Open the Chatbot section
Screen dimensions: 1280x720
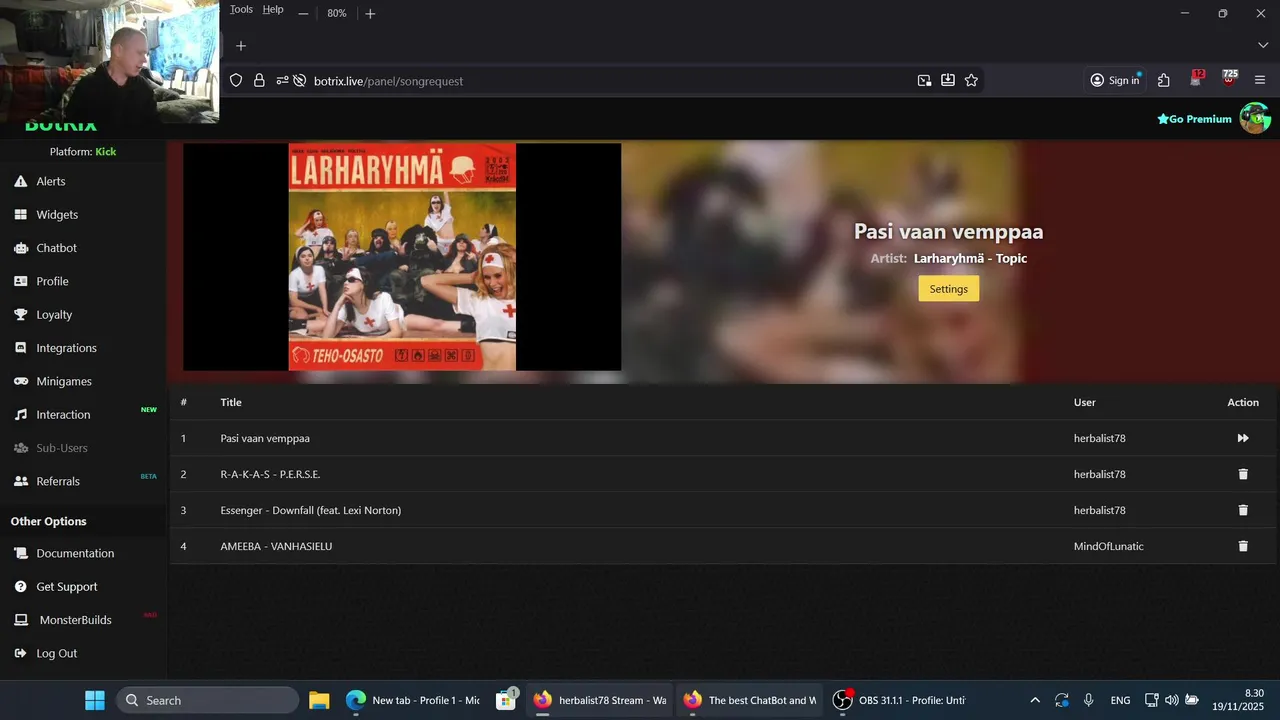[56, 248]
